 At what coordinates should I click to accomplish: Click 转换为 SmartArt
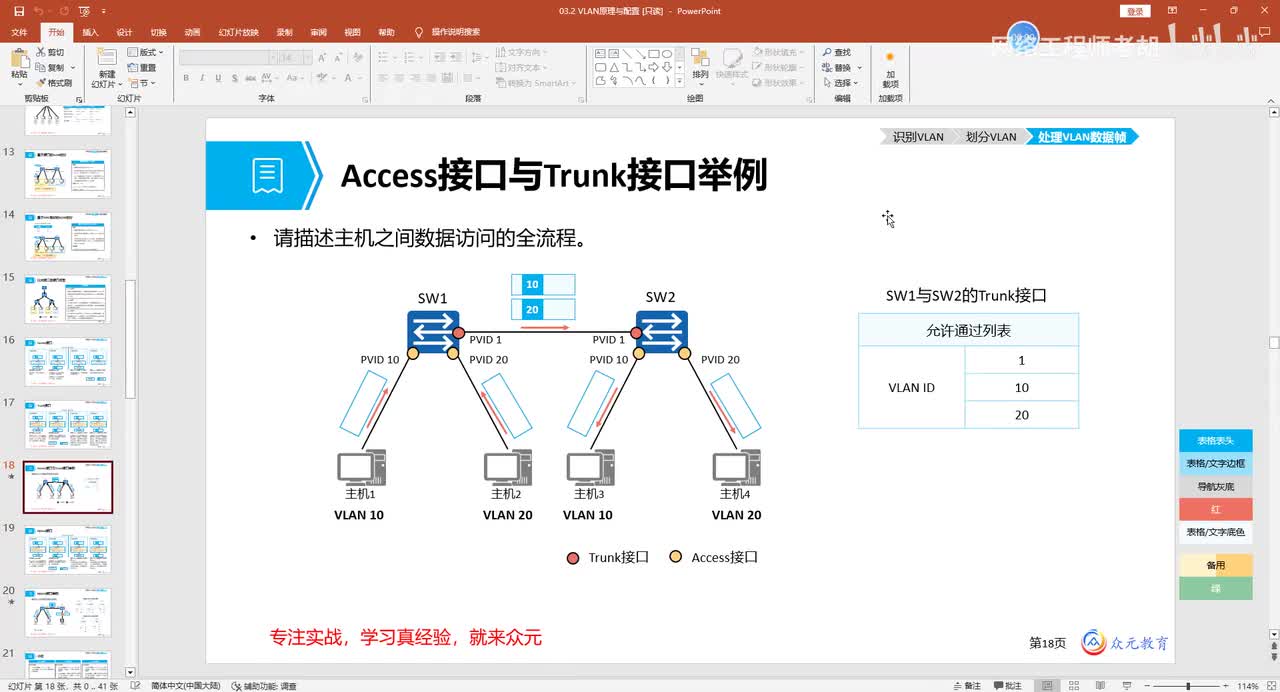(536, 83)
